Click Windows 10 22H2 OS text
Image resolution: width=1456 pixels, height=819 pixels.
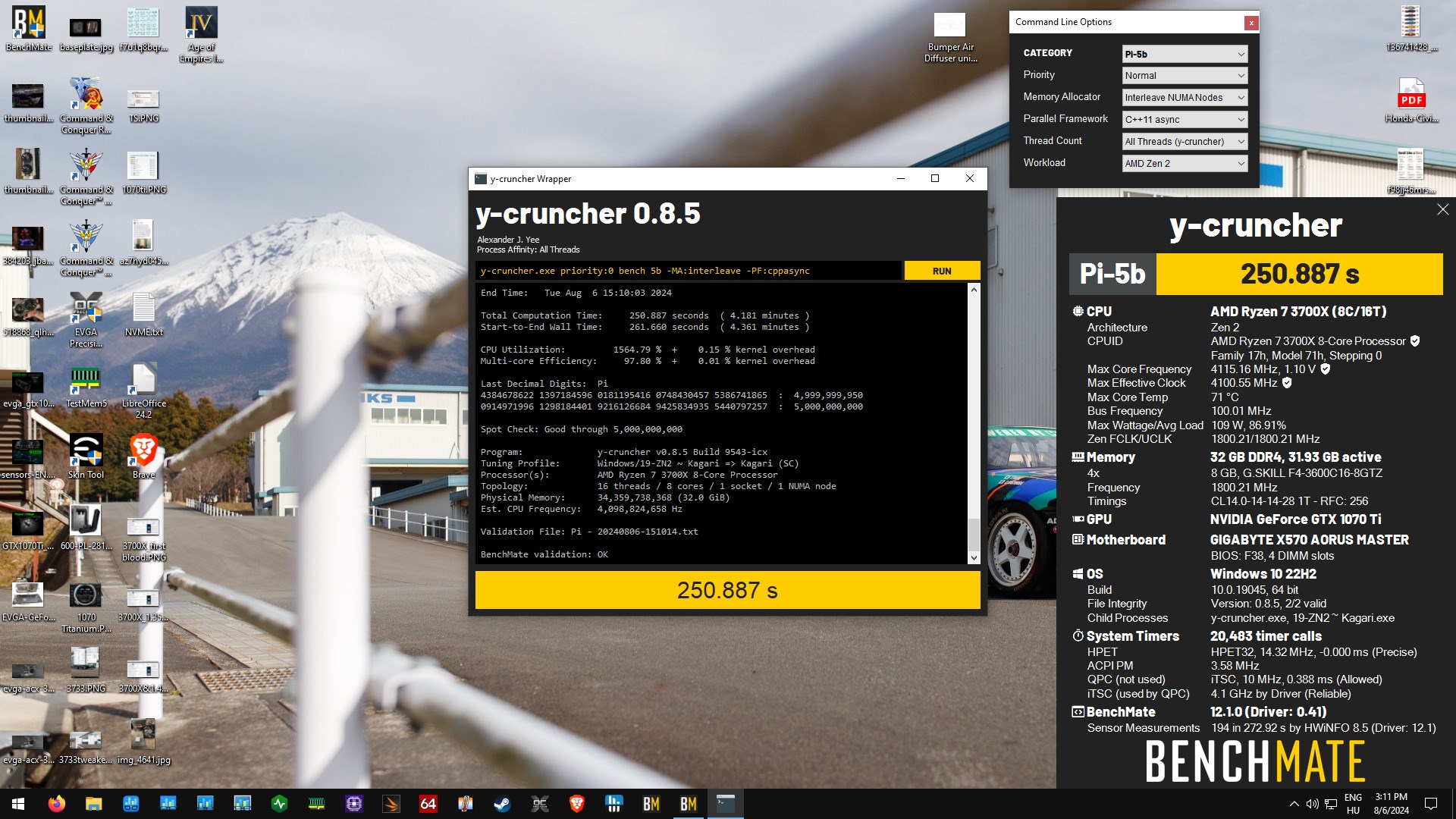[x=1263, y=574]
